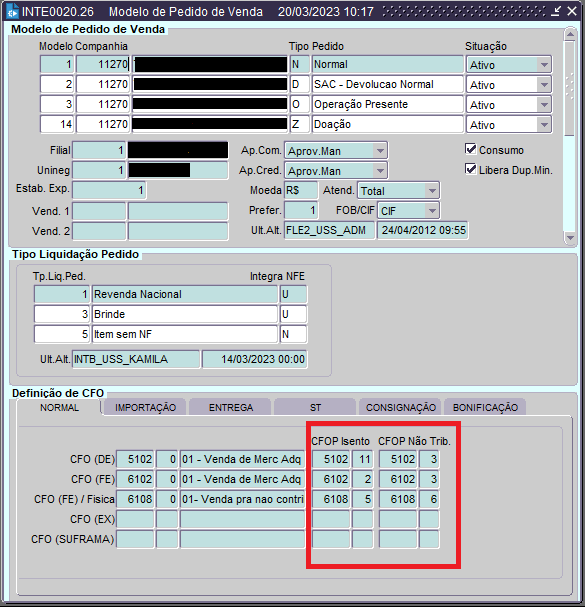Click the INTE0020.26 window icon
585x607 pixels.
point(12,12)
